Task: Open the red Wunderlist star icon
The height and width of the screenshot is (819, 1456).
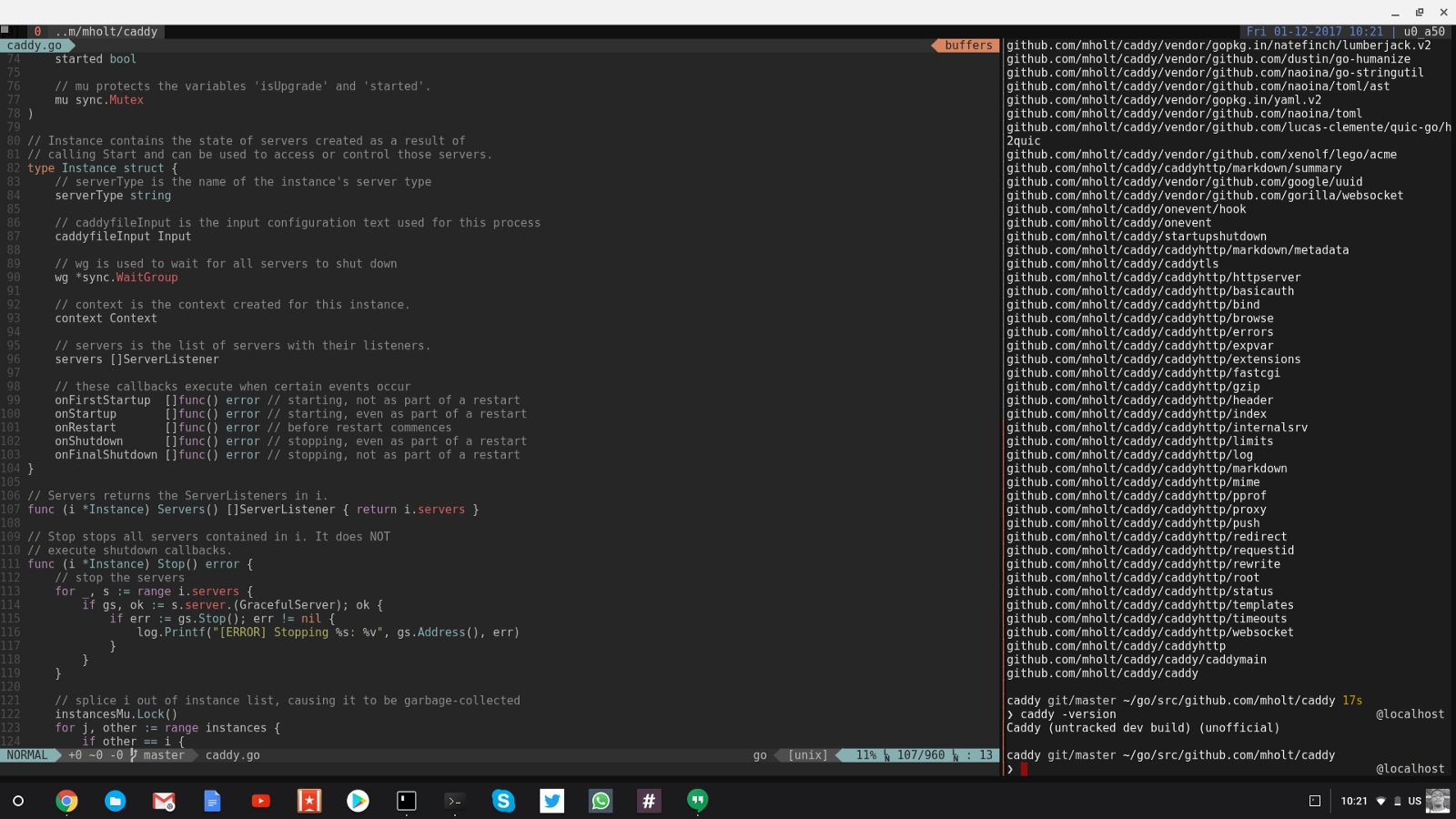Action: [x=309, y=801]
